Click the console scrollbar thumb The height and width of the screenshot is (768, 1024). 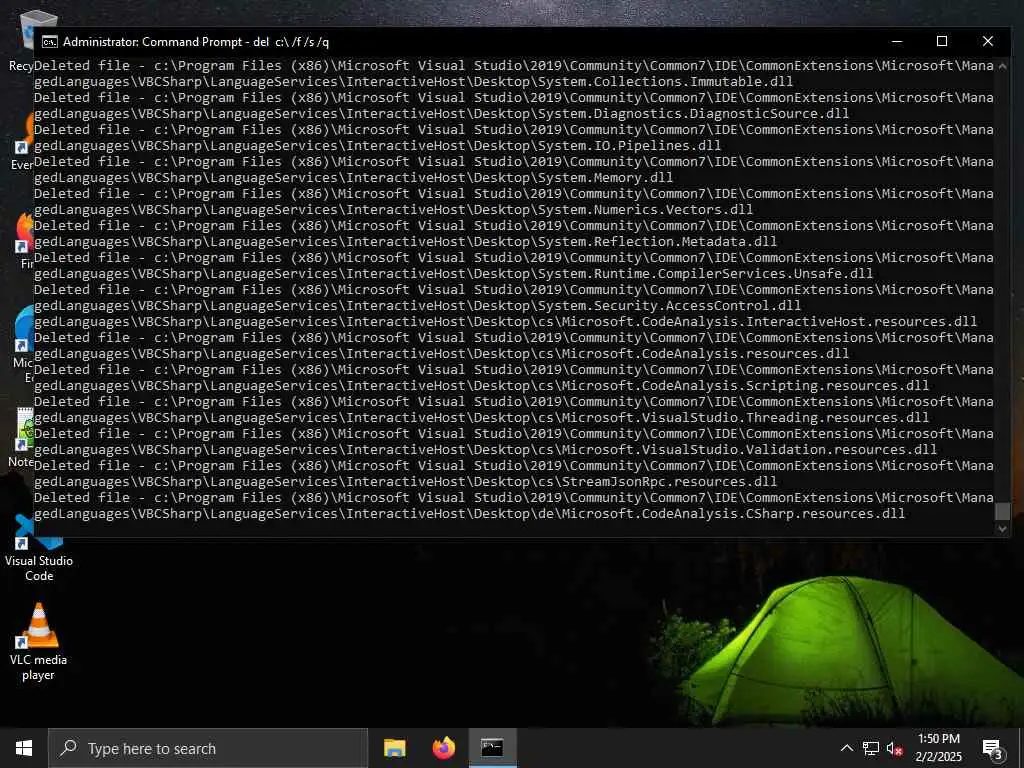point(1002,511)
